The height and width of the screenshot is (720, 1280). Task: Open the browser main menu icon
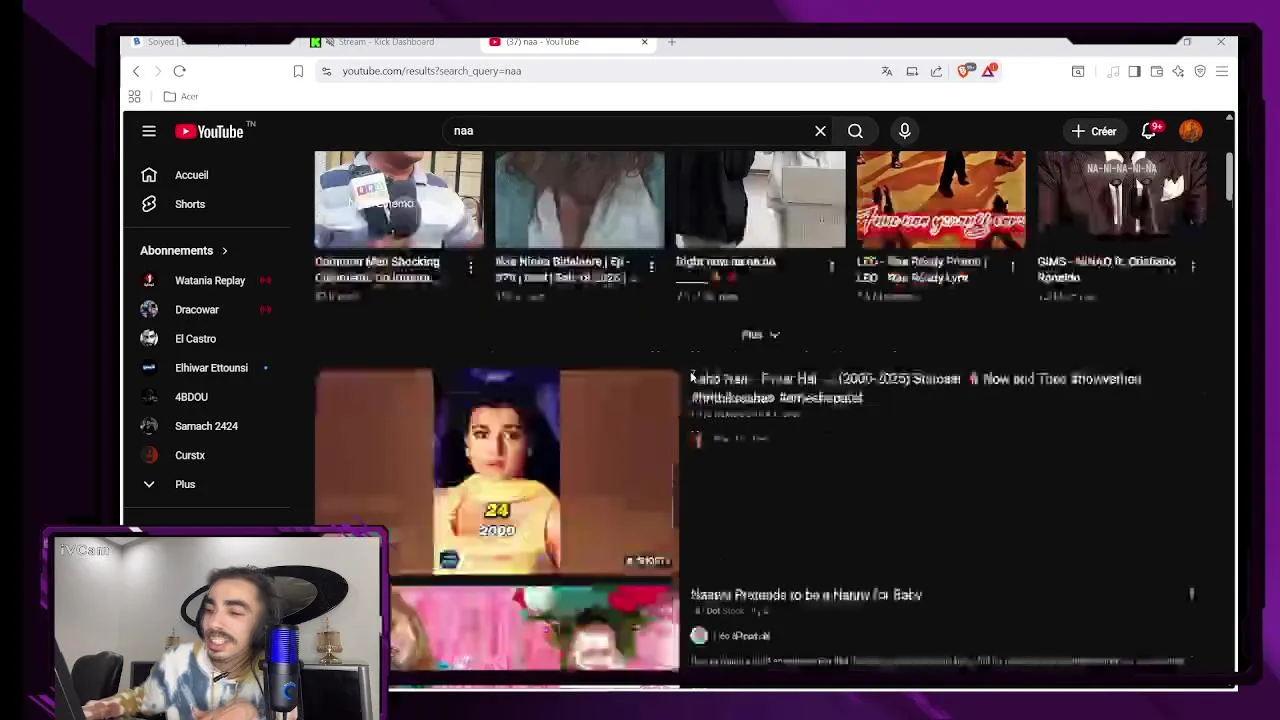click(1222, 71)
